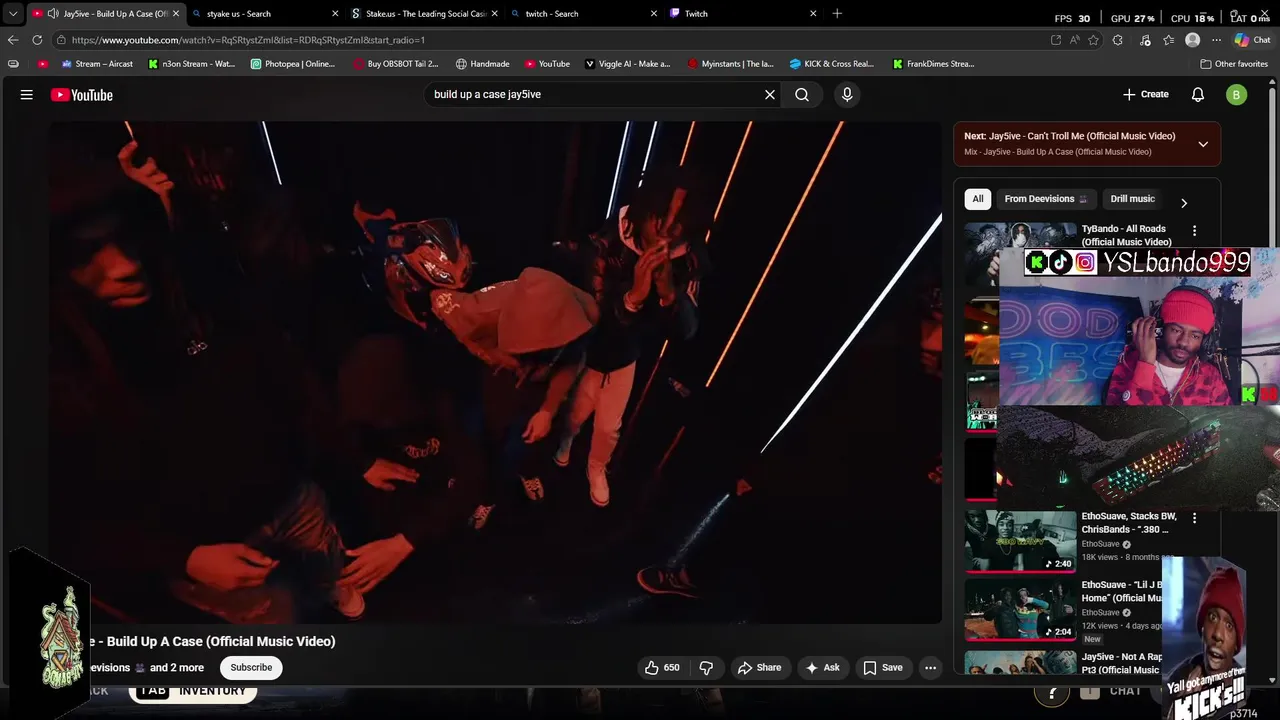Image resolution: width=1280 pixels, height=720 pixels.
Task: Open Viggle AI bookmark
Action: (x=627, y=64)
